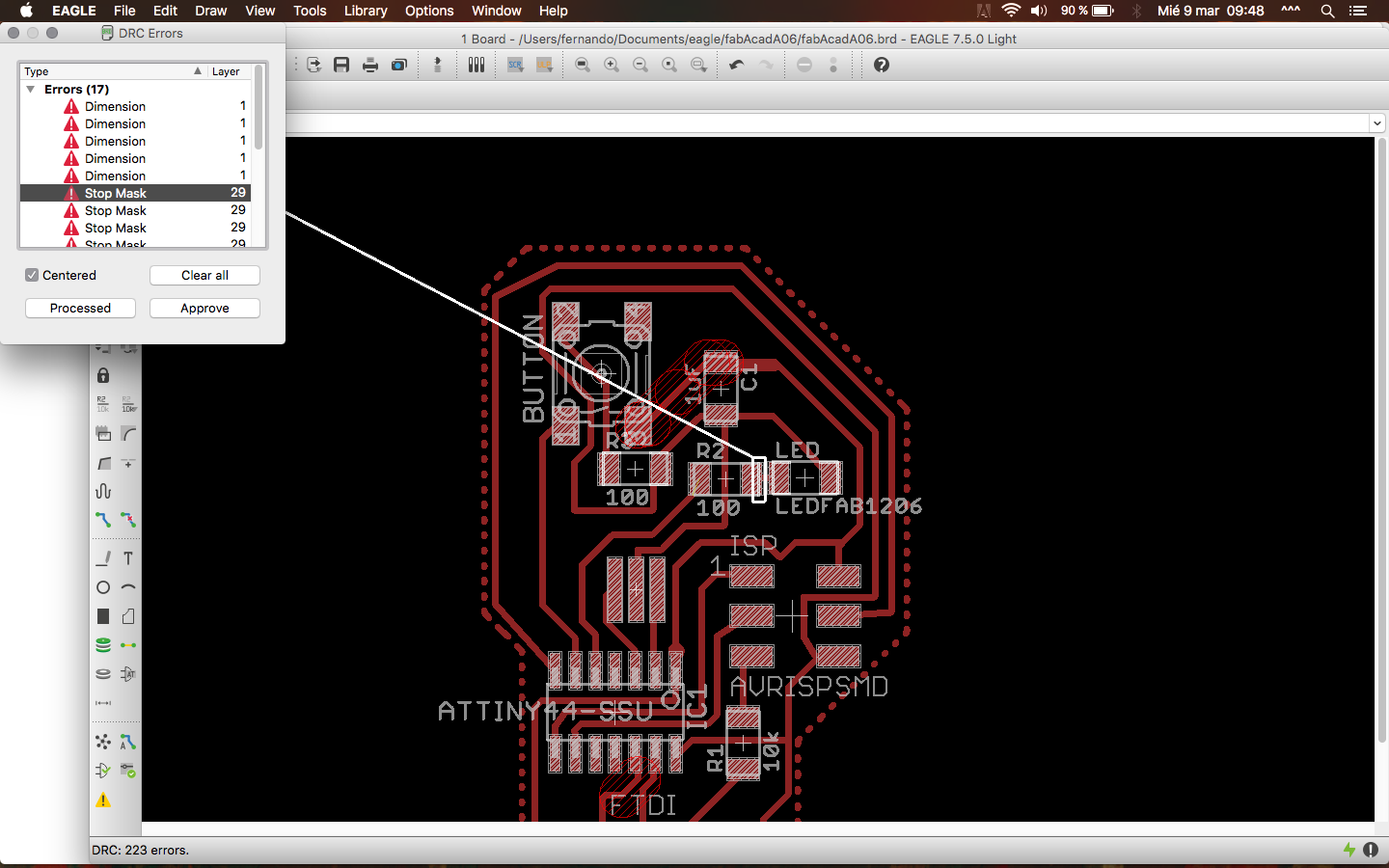This screenshot has width=1389, height=868.
Task: Open the Tools menu
Action: [310, 11]
